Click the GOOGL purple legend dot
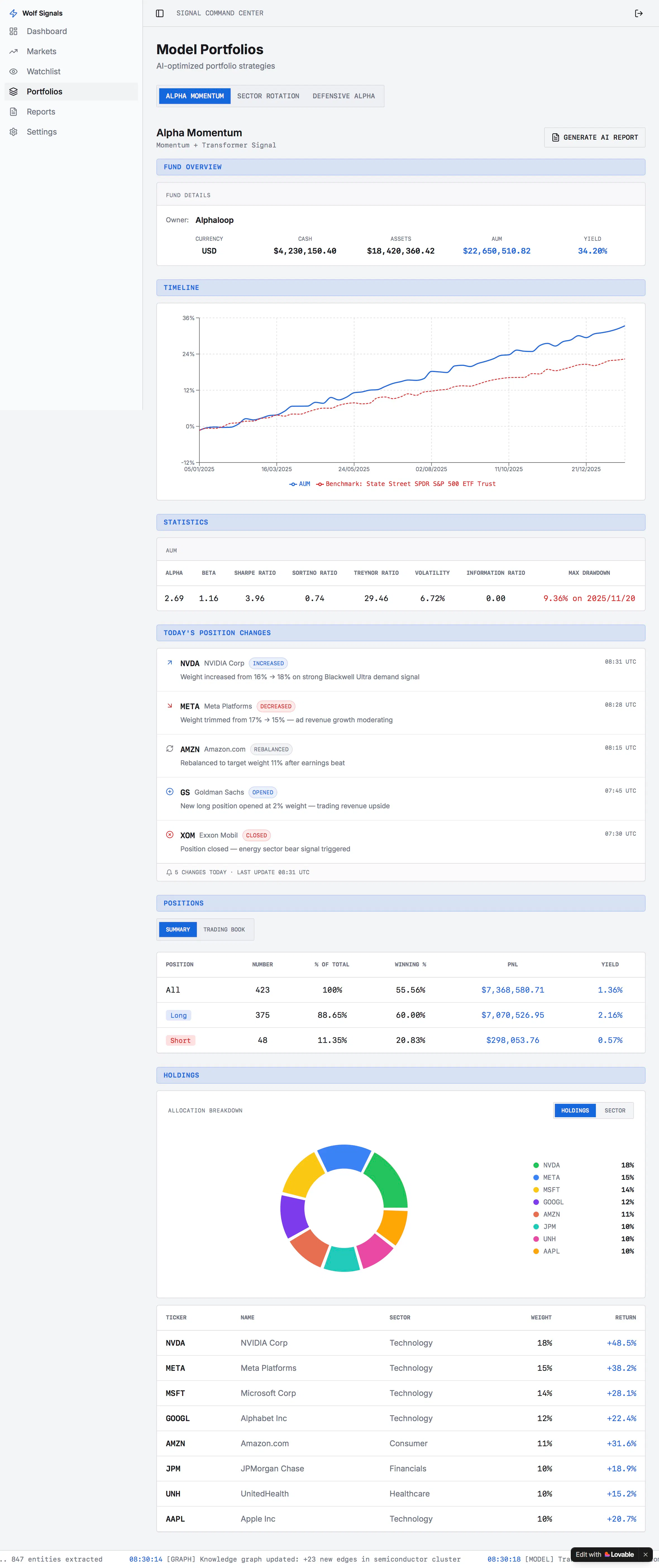659x1568 pixels. pos(536,1202)
